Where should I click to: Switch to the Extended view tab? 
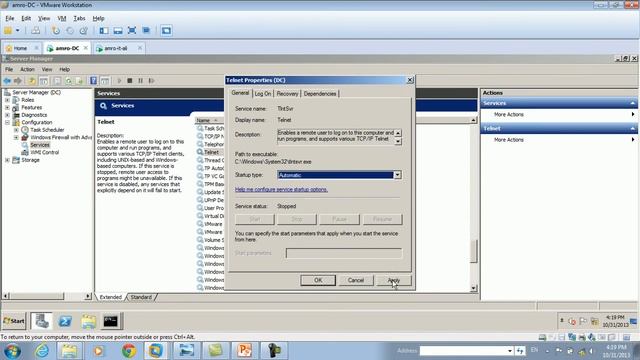tap(111, 297)
